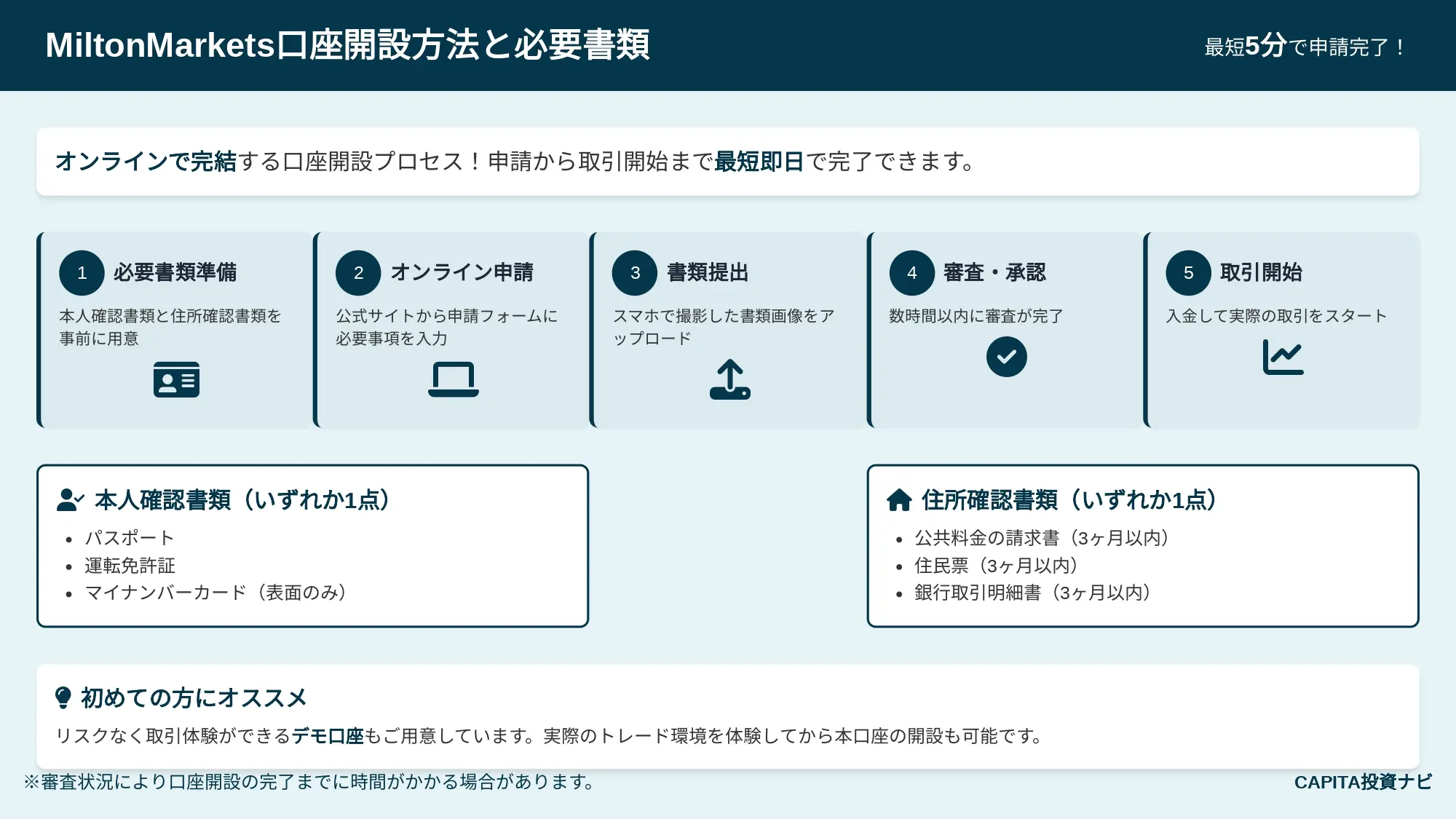Click the list item パスポート
Image resolution: width=1456 pixels, height=819 pixels.
(x=130, y=538)
